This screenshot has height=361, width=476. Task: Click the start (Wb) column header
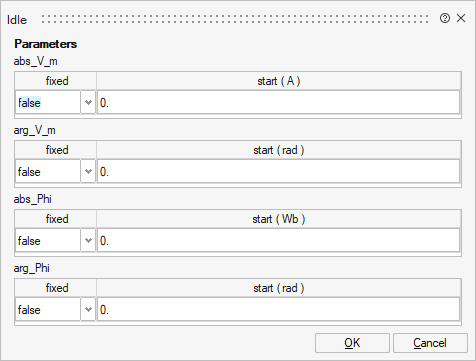point(279,219)
